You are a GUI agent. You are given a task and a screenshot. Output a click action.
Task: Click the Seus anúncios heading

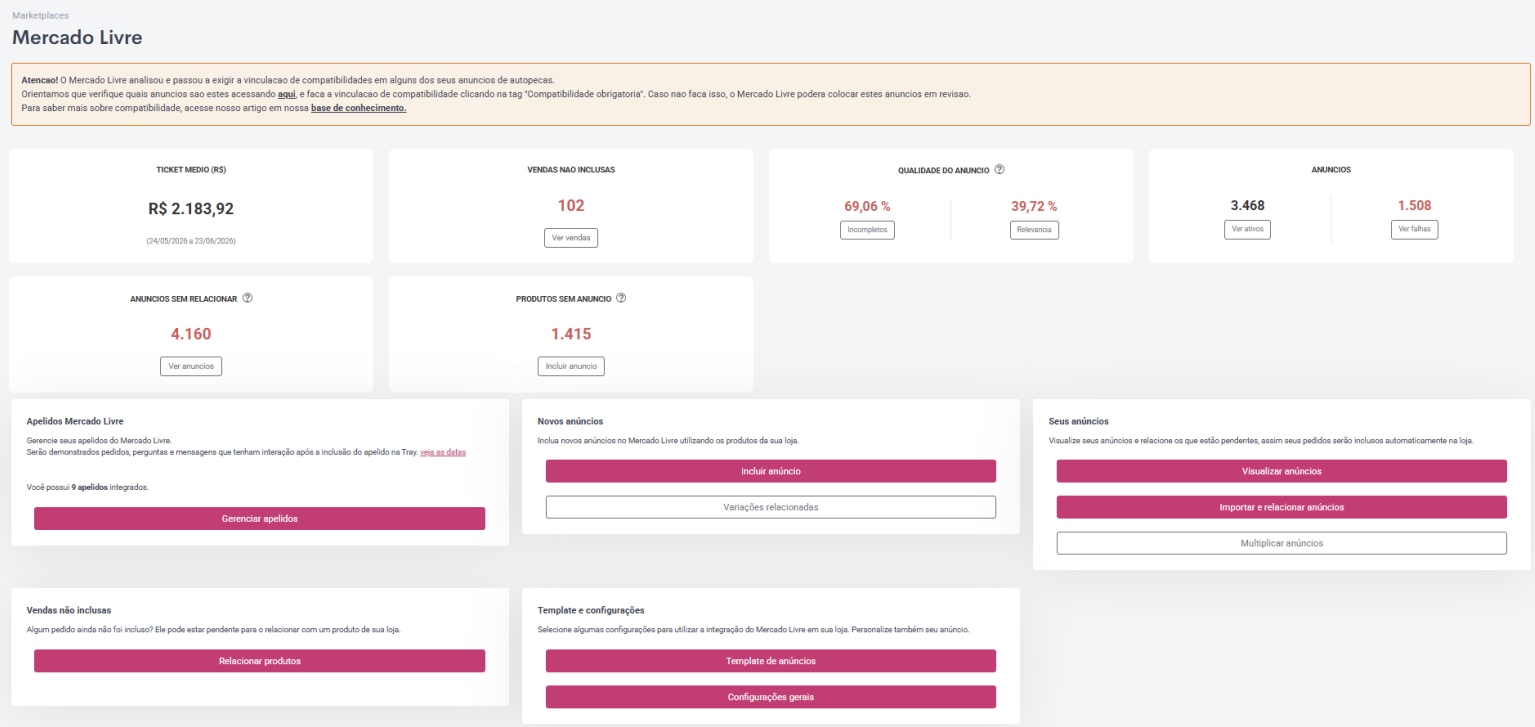point(1078,422)
